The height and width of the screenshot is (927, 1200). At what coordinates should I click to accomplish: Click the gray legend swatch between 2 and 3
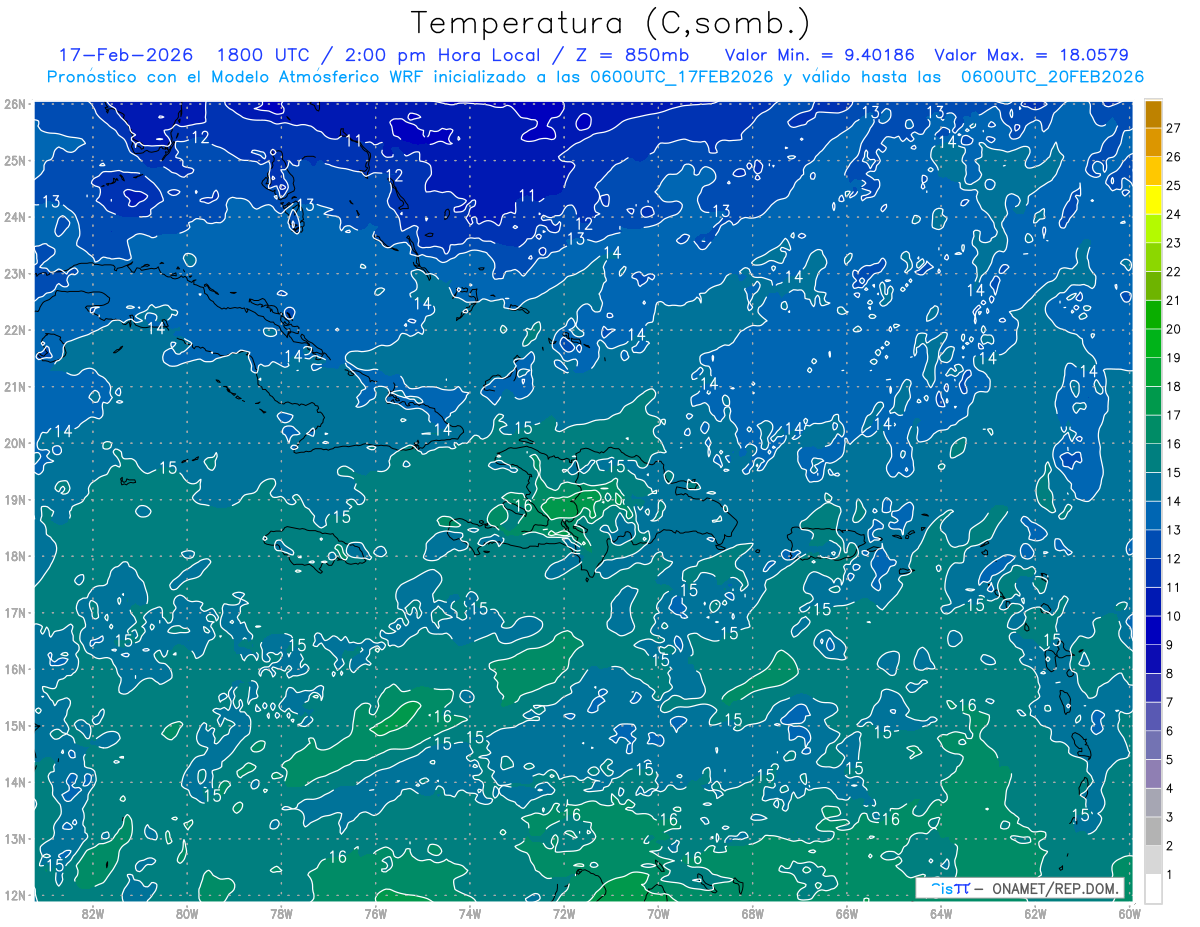coord(1153,832)
